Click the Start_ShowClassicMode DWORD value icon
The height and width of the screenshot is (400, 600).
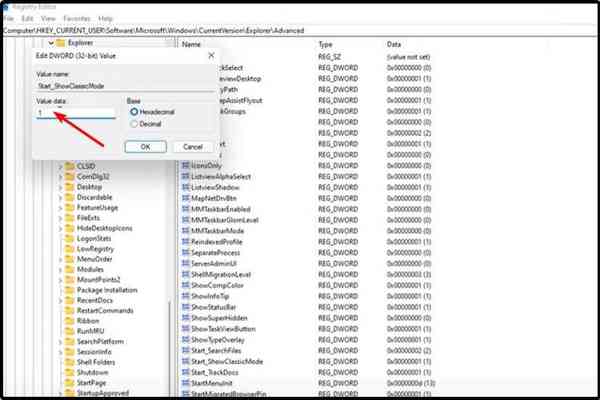(x=186, y=361)
